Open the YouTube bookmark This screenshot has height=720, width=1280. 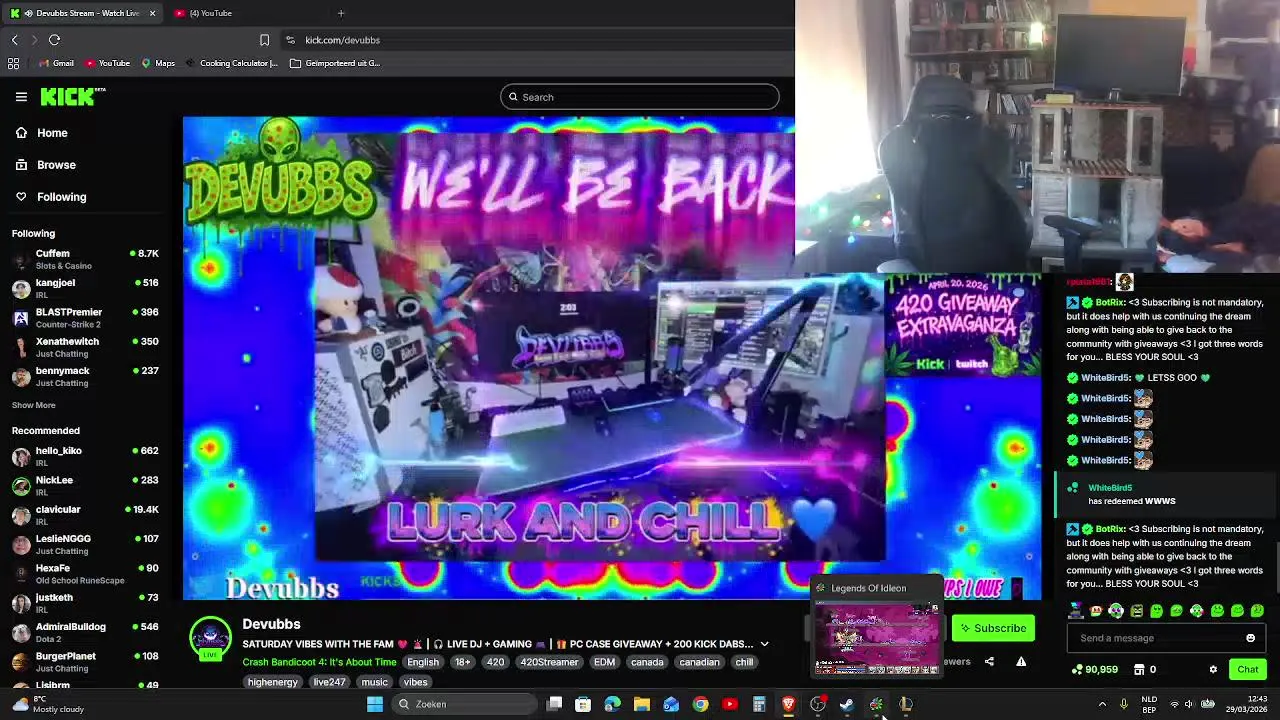point(107,63)
